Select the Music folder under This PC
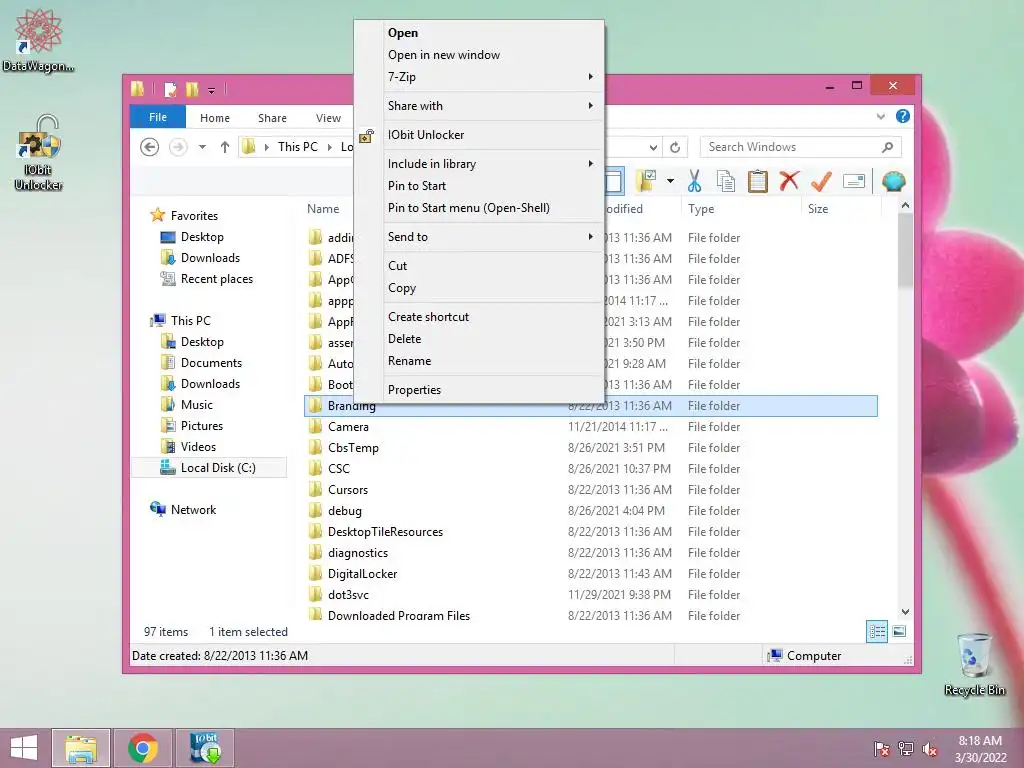The height and width of the screenshot is (768, 1024). click(197, 405)
